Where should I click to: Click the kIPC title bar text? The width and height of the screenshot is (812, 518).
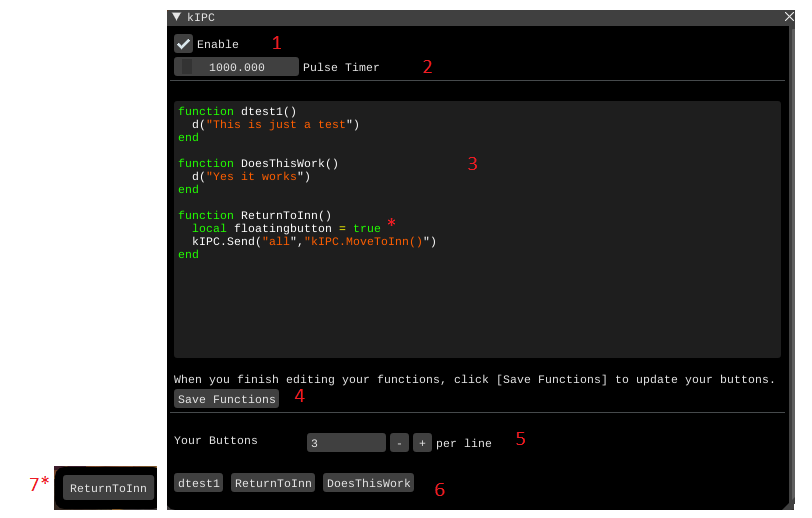tap(201, 17)
